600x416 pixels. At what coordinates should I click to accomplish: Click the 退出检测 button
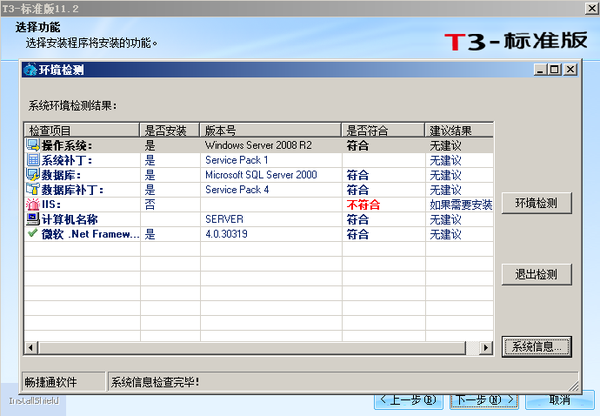click(x=536, y=274)
